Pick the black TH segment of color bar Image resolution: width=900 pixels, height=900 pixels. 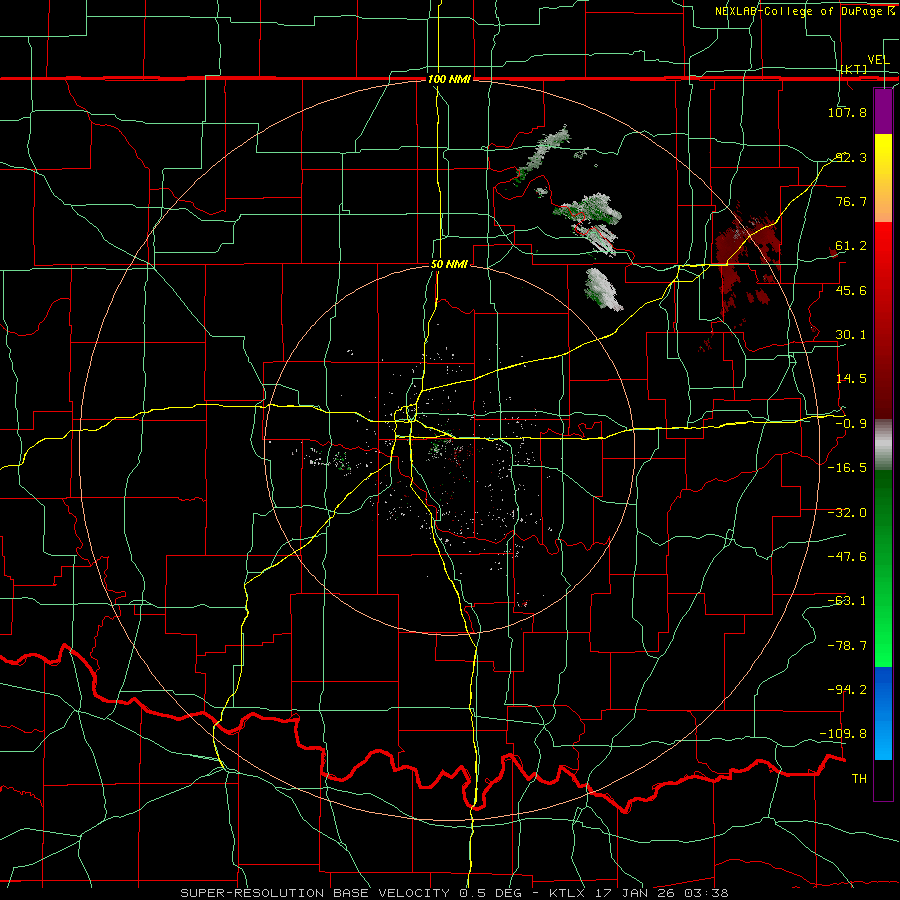883,779
